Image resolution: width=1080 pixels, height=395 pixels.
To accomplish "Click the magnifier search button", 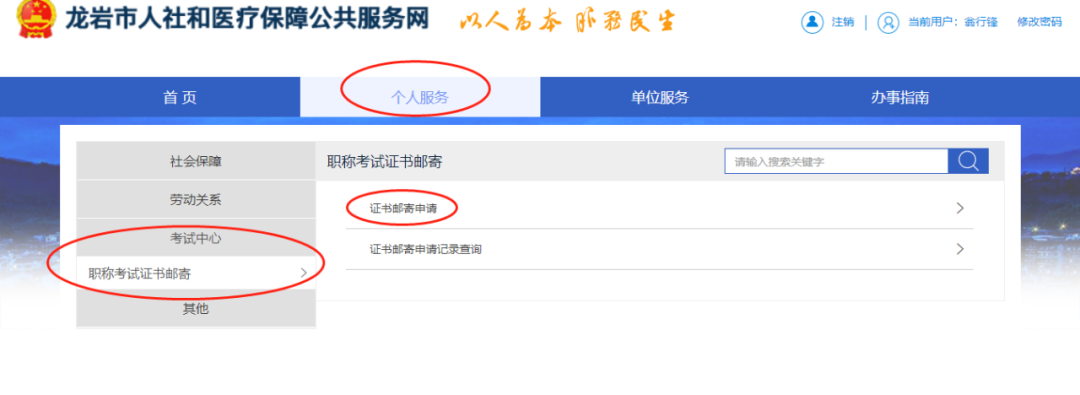I will tap(968, 161).
